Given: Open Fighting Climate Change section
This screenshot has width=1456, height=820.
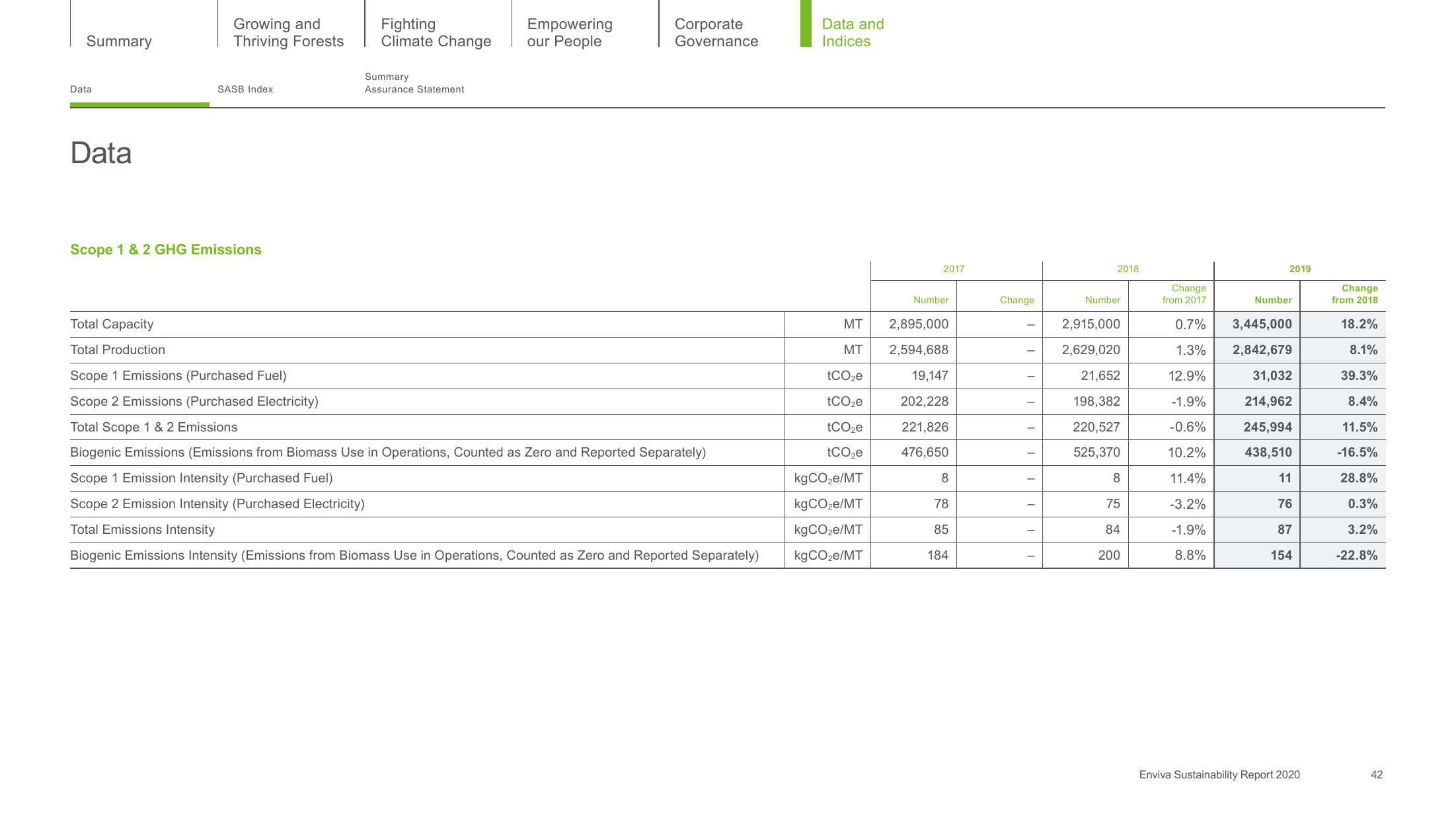Looking at the screenshot, I should coord(436,32).
